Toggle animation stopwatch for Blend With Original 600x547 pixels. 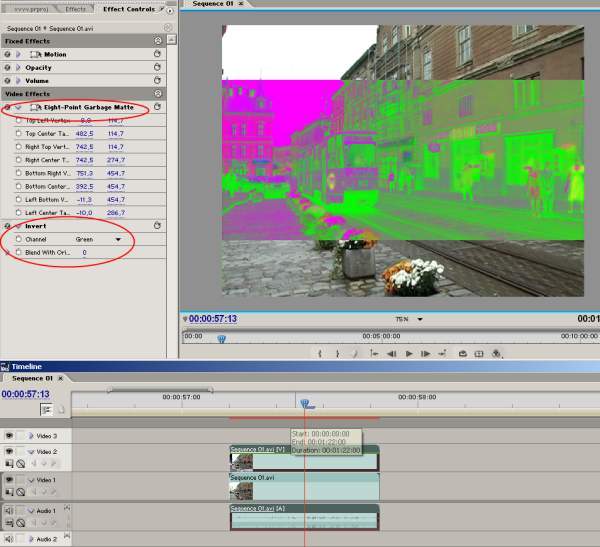coord(18,252)
